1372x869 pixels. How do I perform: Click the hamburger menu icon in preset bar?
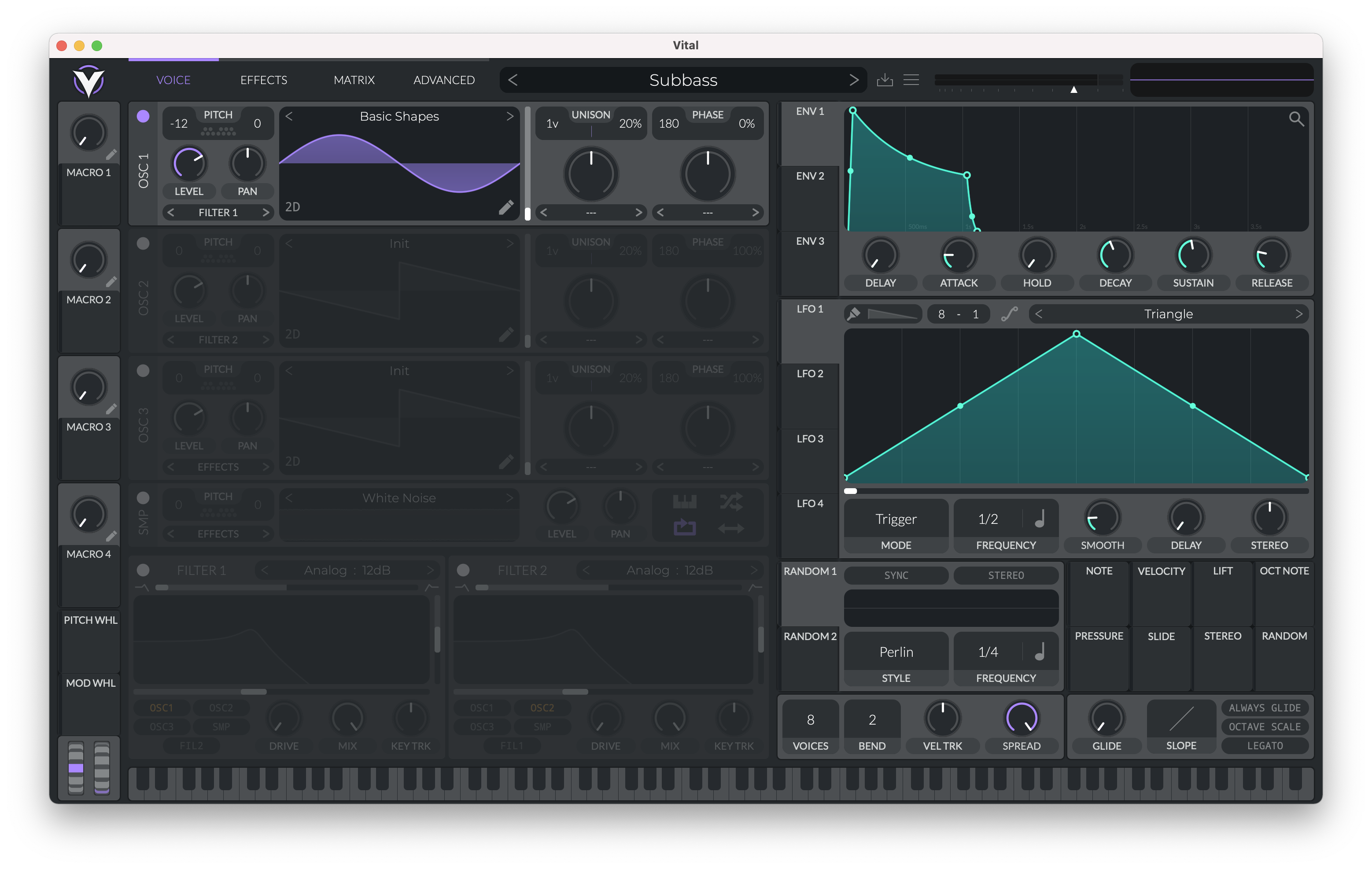coord(911,81)
